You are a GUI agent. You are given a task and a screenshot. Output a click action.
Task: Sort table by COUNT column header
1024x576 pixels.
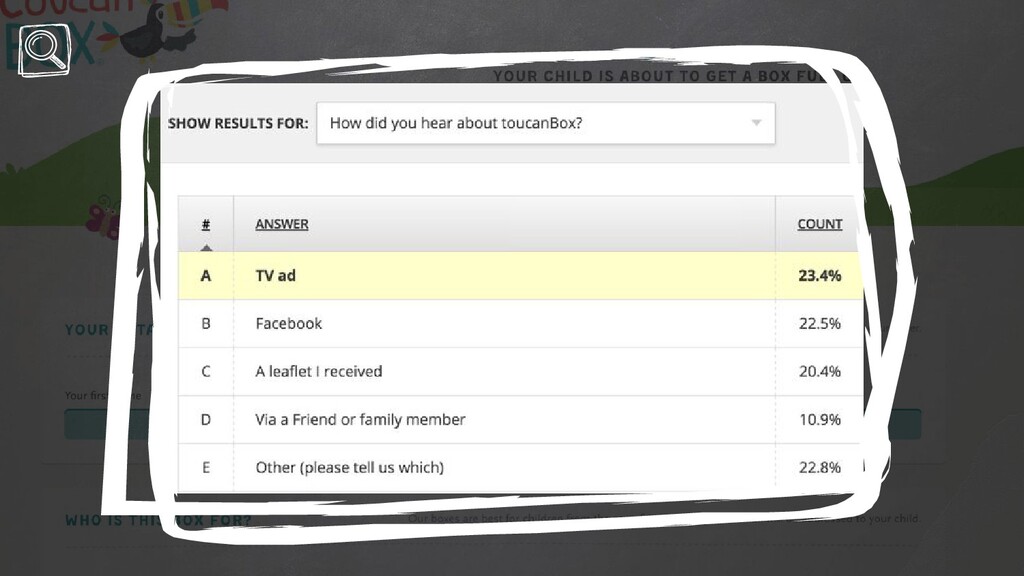[820, 224]
